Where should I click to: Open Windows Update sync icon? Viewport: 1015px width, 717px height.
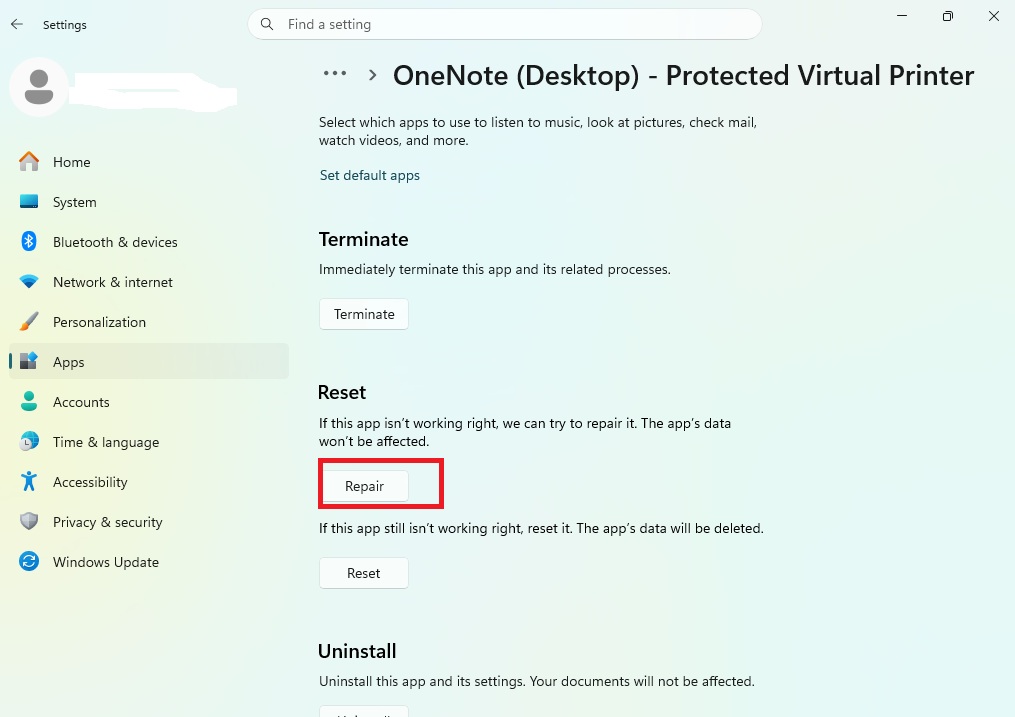click(x=29, y=562)
